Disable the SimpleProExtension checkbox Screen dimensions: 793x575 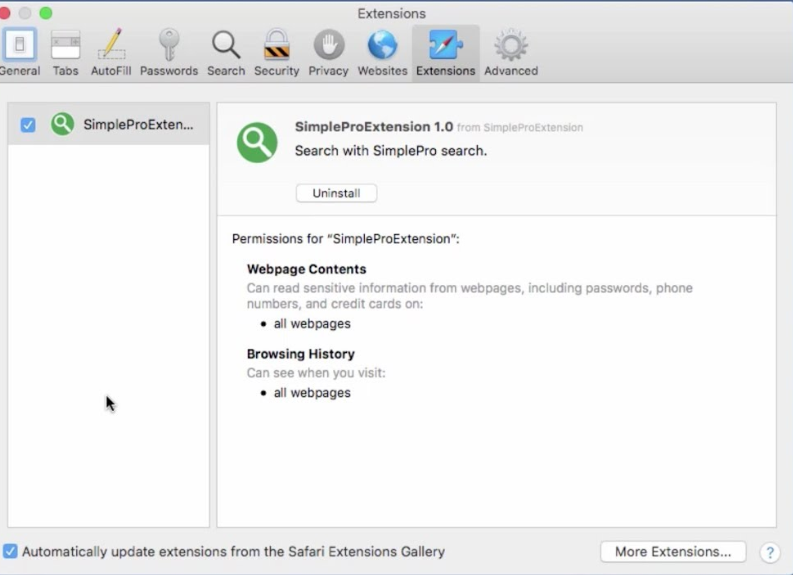click(28, 125)
